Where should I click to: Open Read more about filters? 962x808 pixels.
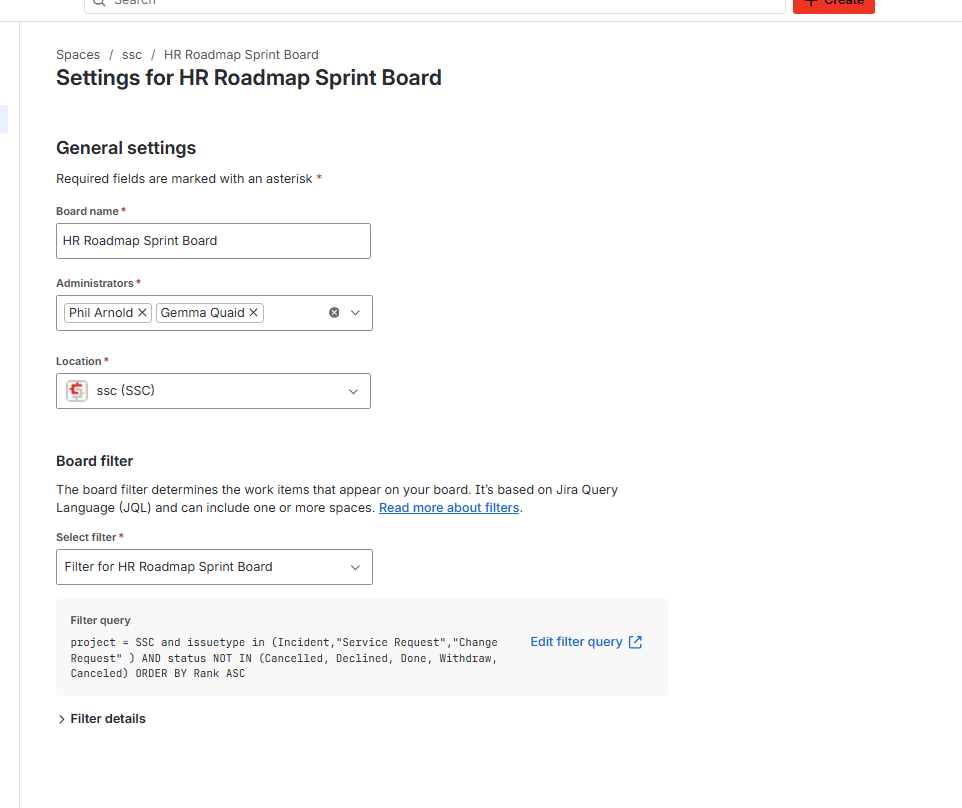coord(448,507)
